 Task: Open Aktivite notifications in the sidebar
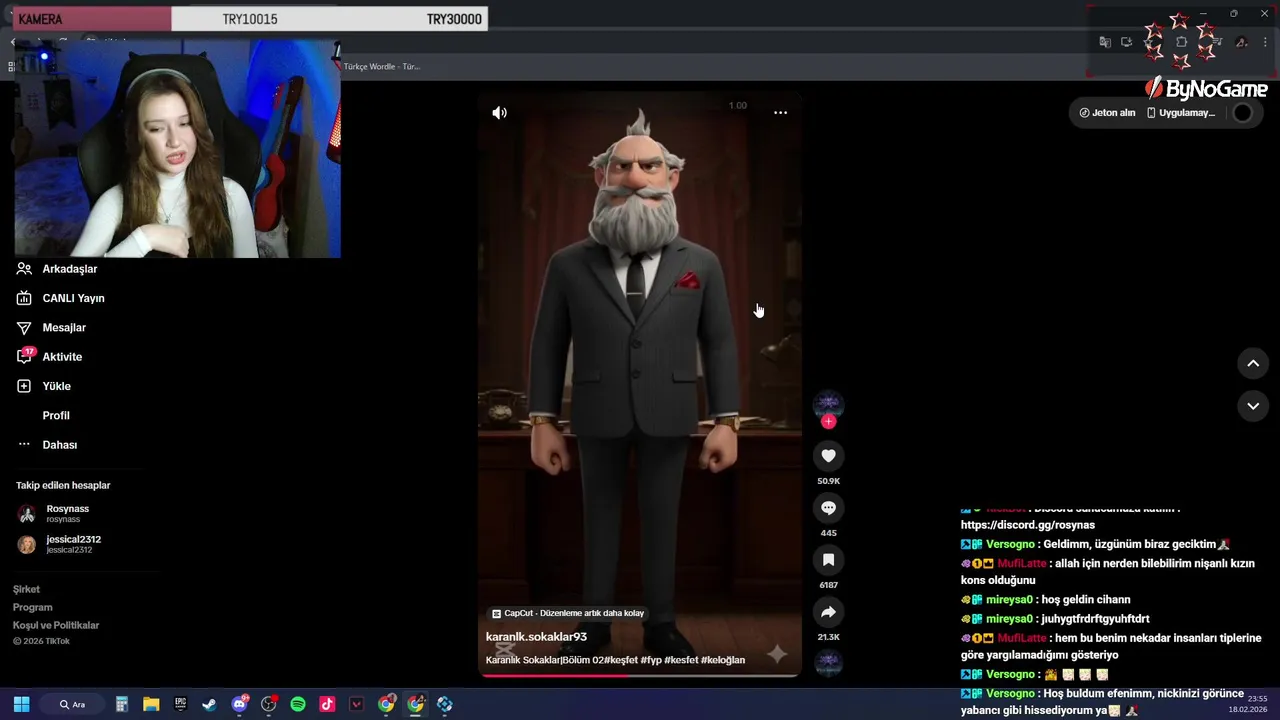[49, 357]
